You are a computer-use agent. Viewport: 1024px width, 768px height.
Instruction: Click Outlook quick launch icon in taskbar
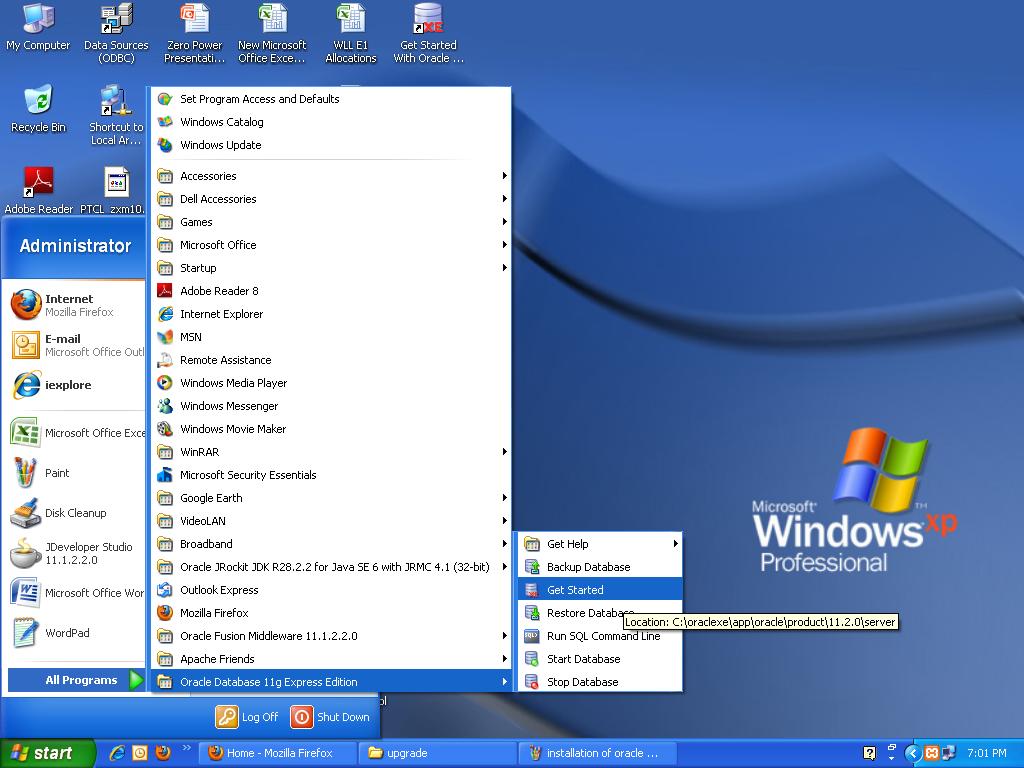140,753
